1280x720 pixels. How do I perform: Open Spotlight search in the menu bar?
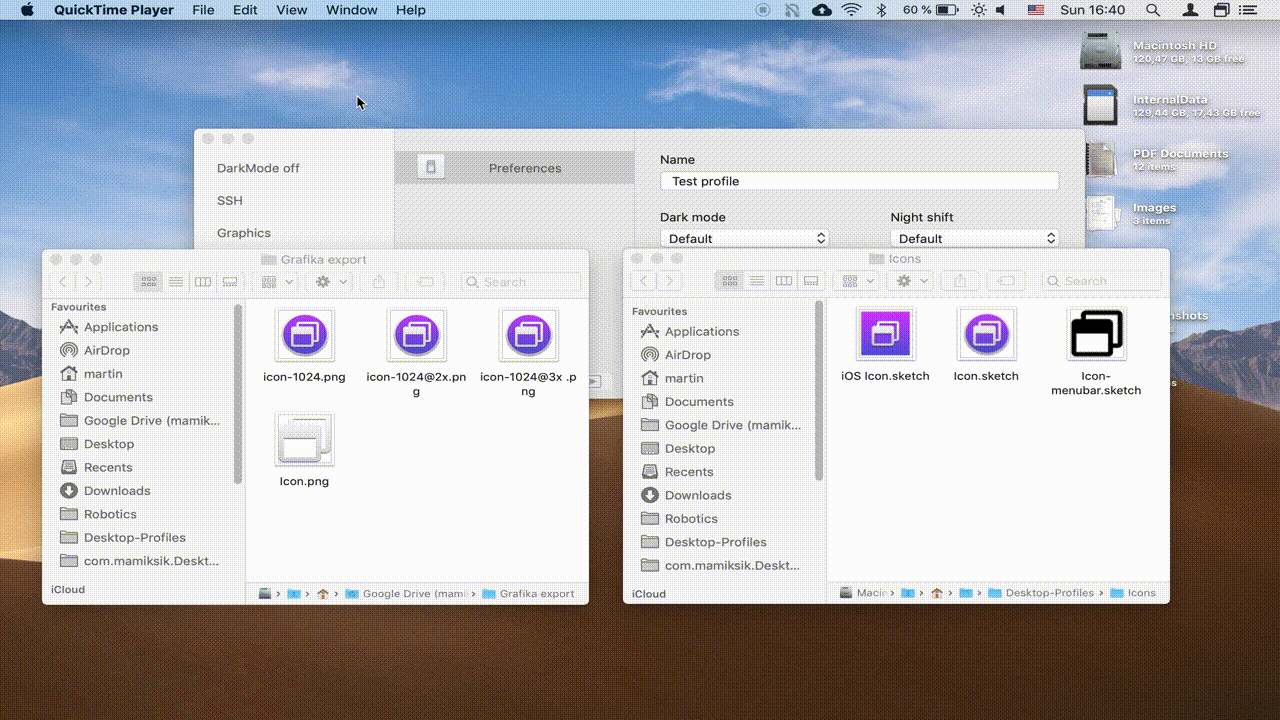(1153, 10)
